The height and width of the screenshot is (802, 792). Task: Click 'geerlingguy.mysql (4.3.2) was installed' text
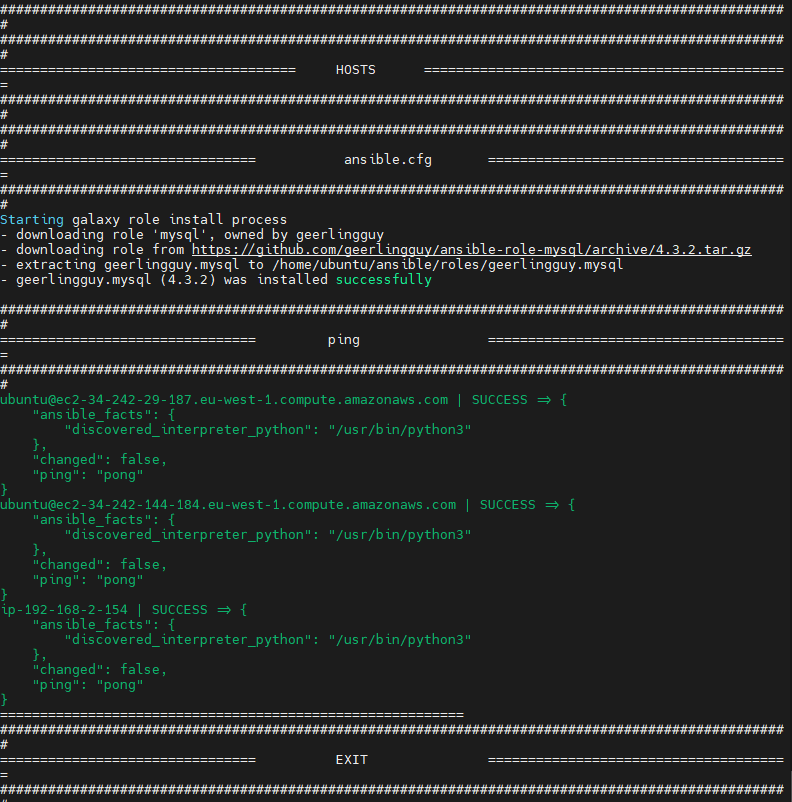pyautogui.click(x=172, y=280)
